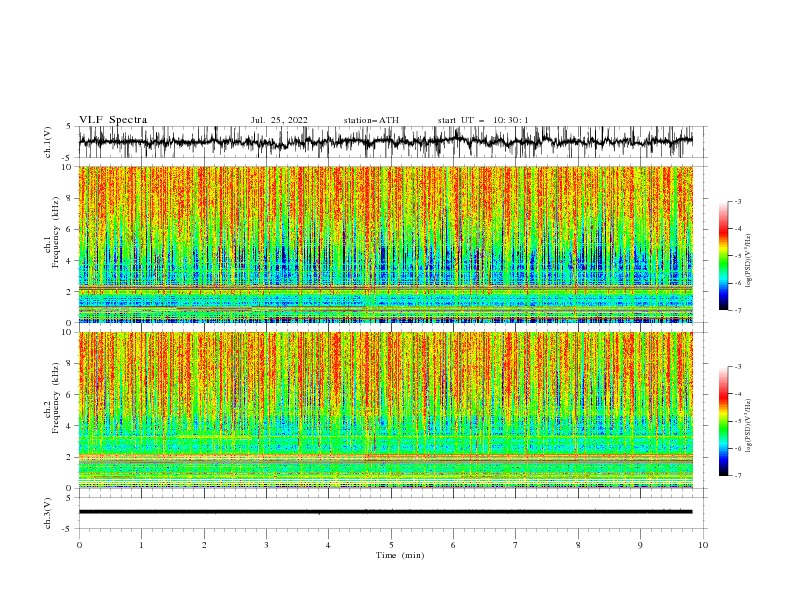Select the date "Jul. 25, 2022"
This screenshot has width=792, height=612.
click(279, 120)
